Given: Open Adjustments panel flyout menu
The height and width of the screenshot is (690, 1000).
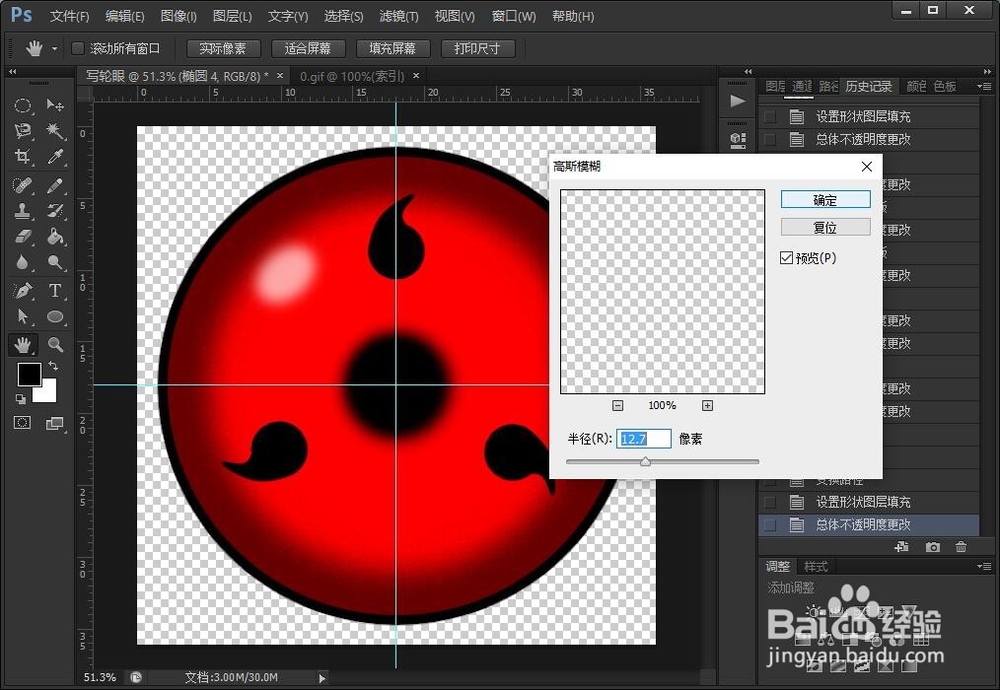Looking at the screenshot, I should [x=984, y=566].
